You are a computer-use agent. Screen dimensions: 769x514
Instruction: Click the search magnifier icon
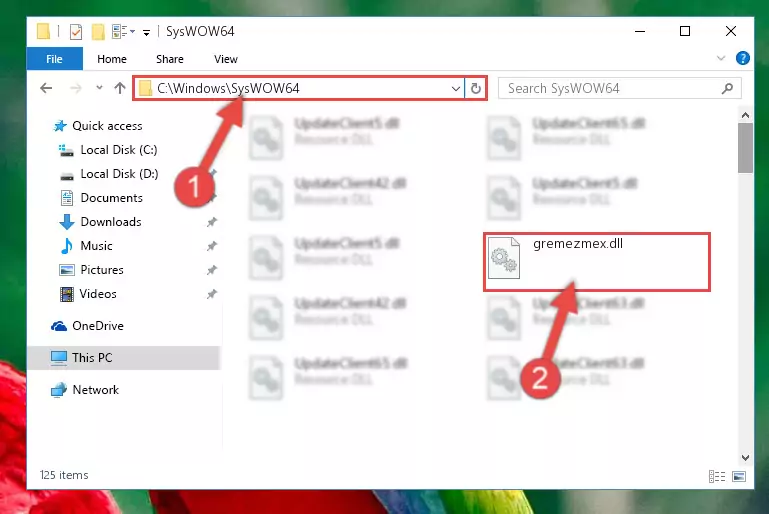click(x=727, y=88)
